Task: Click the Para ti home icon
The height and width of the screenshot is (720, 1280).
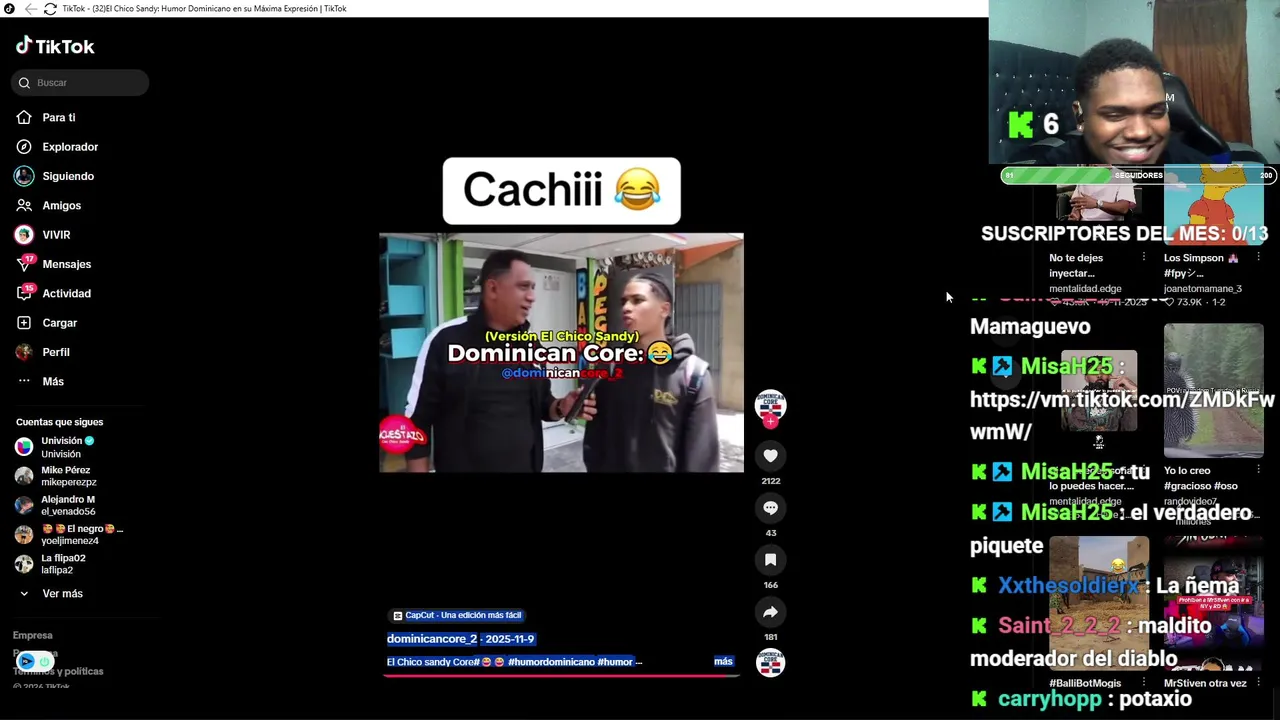Action: pyautogui.click(x=24, y=118)
